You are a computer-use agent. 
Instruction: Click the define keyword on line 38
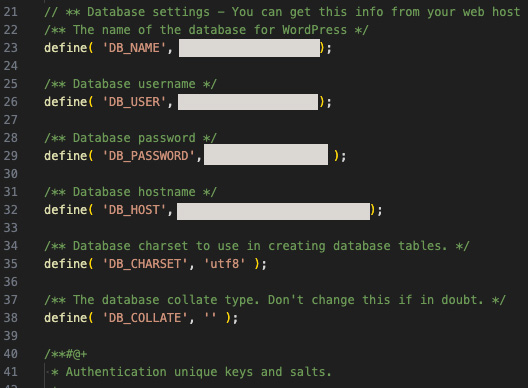point(66,318)
